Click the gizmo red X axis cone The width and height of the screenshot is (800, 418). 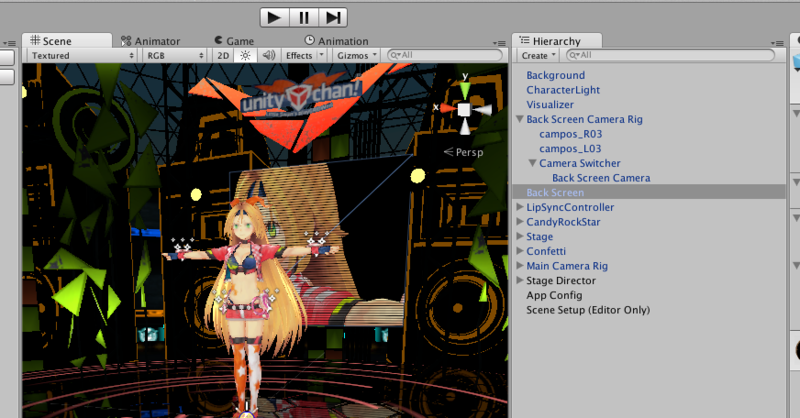click(x=448, y=108)
